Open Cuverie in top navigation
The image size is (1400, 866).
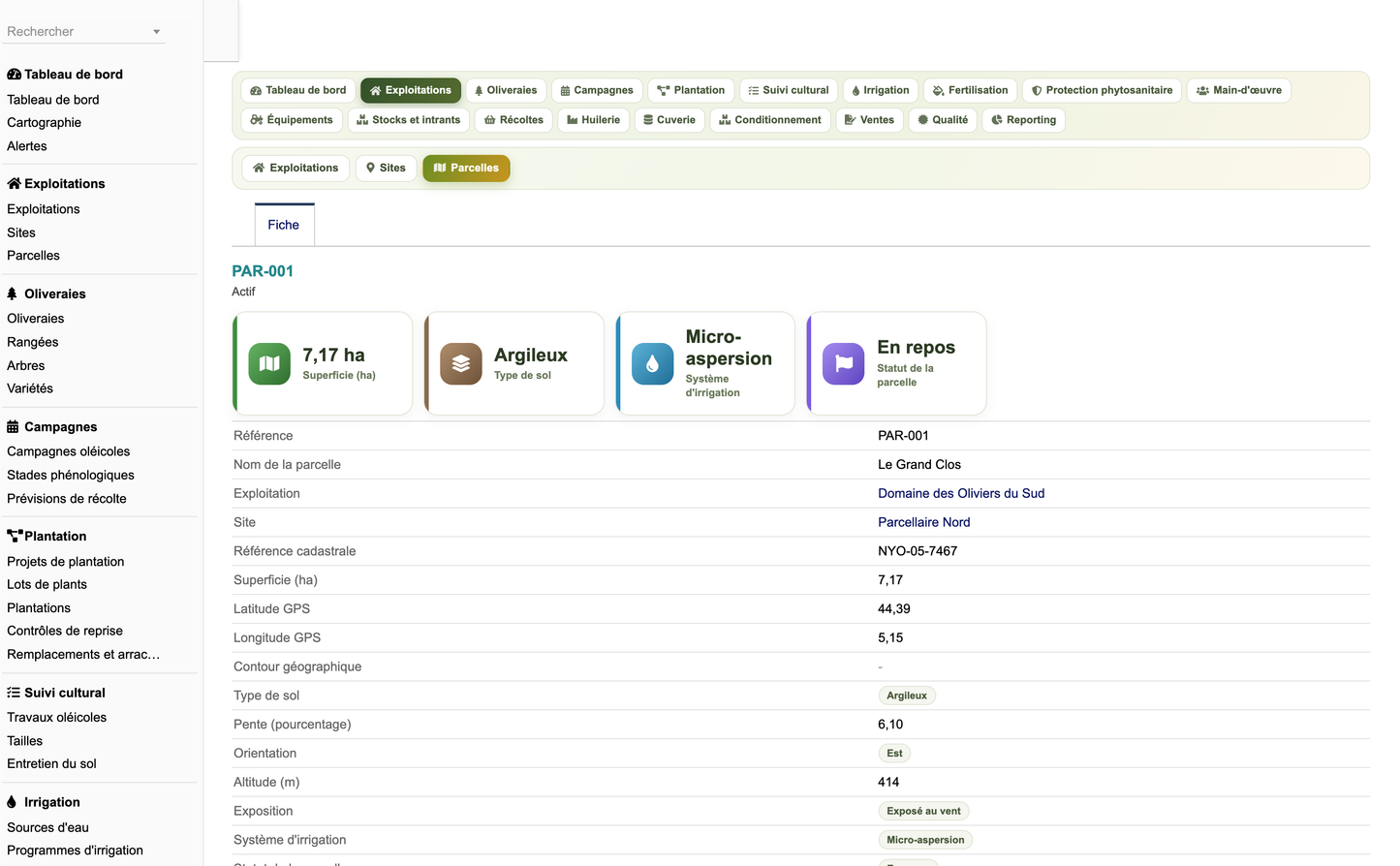click(669, 120)
